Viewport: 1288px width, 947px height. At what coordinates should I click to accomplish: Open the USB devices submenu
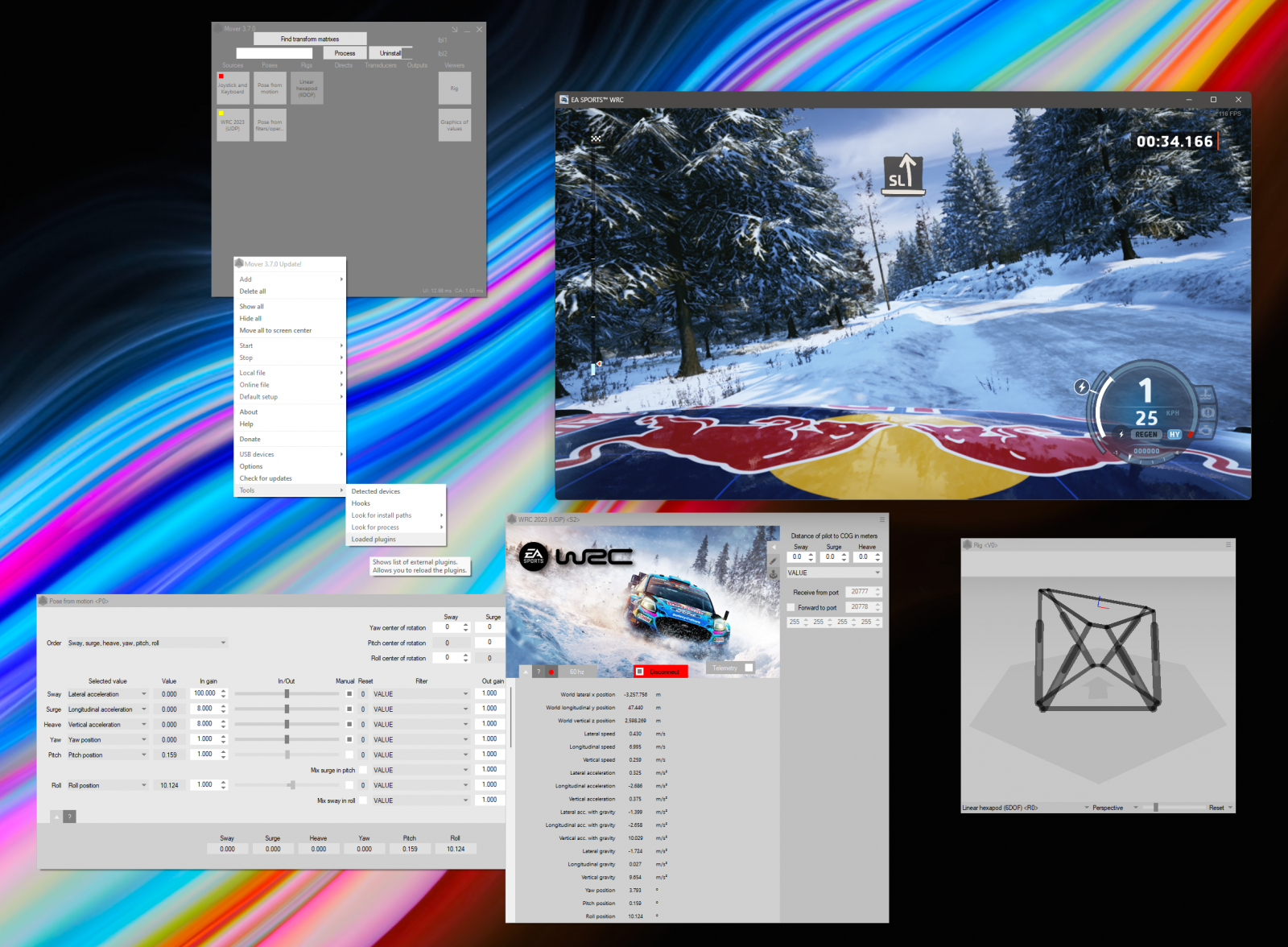point(289,454)
